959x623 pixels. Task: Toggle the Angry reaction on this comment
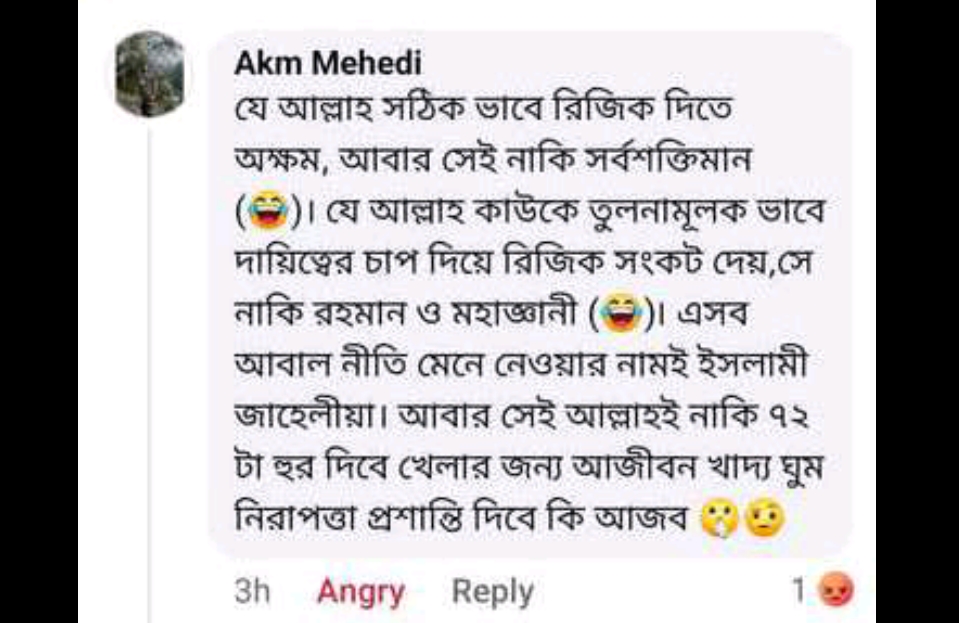[x=361, y=592]
